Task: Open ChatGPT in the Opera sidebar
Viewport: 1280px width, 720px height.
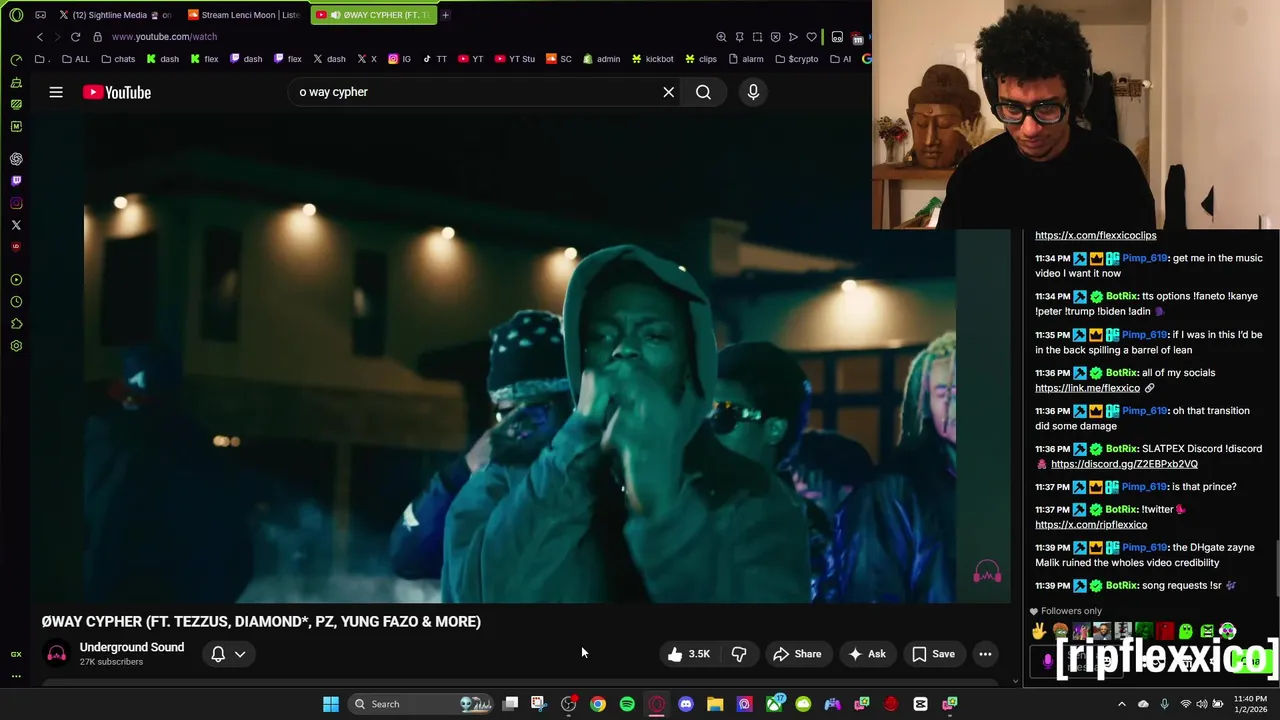Action: [16, 159]
